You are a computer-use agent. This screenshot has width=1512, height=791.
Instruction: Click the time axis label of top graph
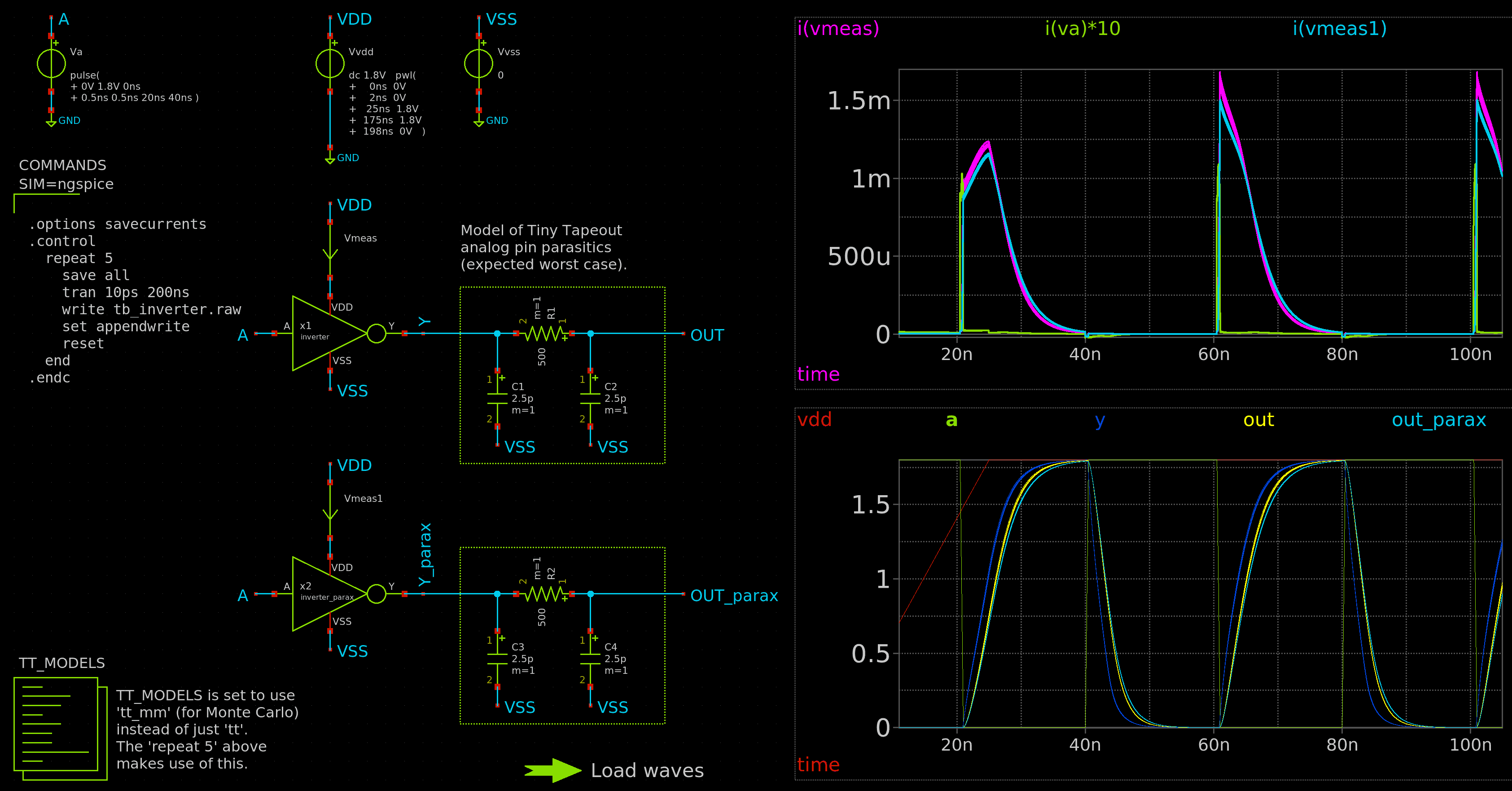pos(818,374)
